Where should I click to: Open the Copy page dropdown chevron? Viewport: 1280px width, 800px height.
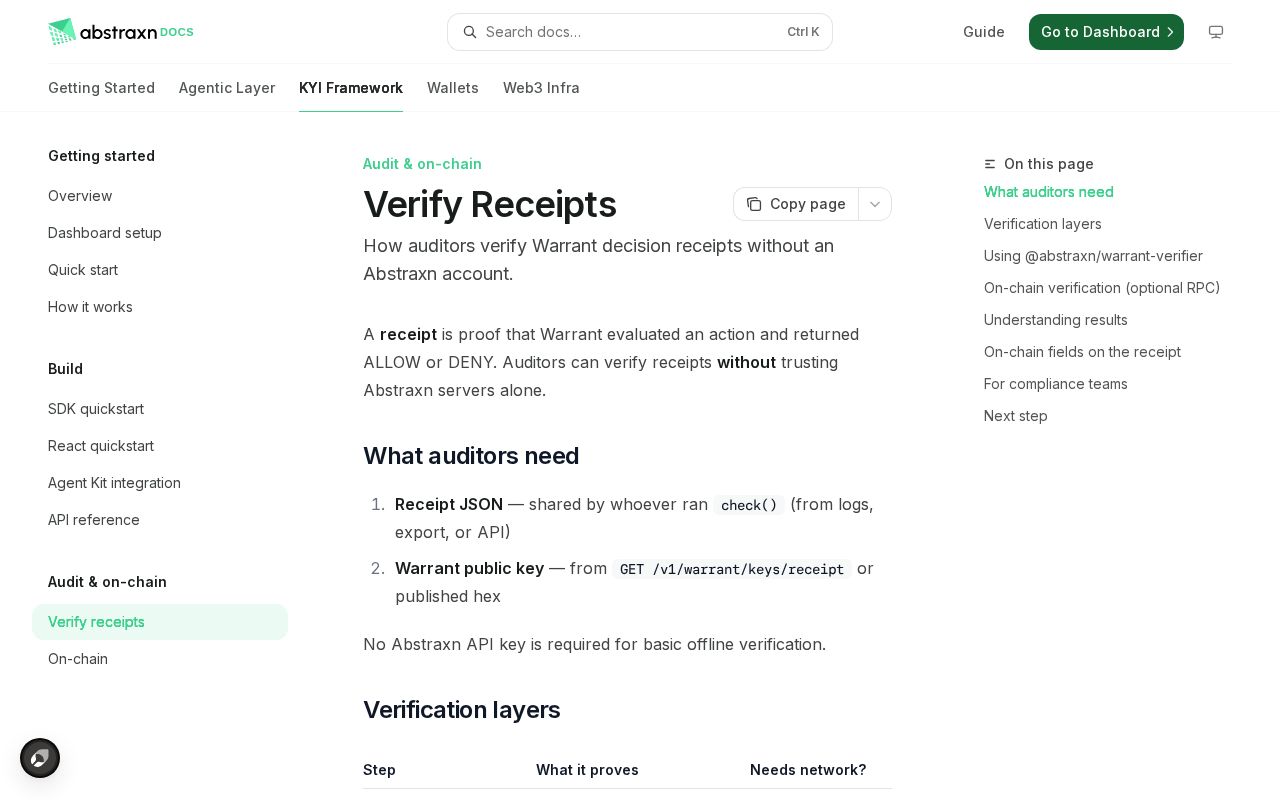875,204
